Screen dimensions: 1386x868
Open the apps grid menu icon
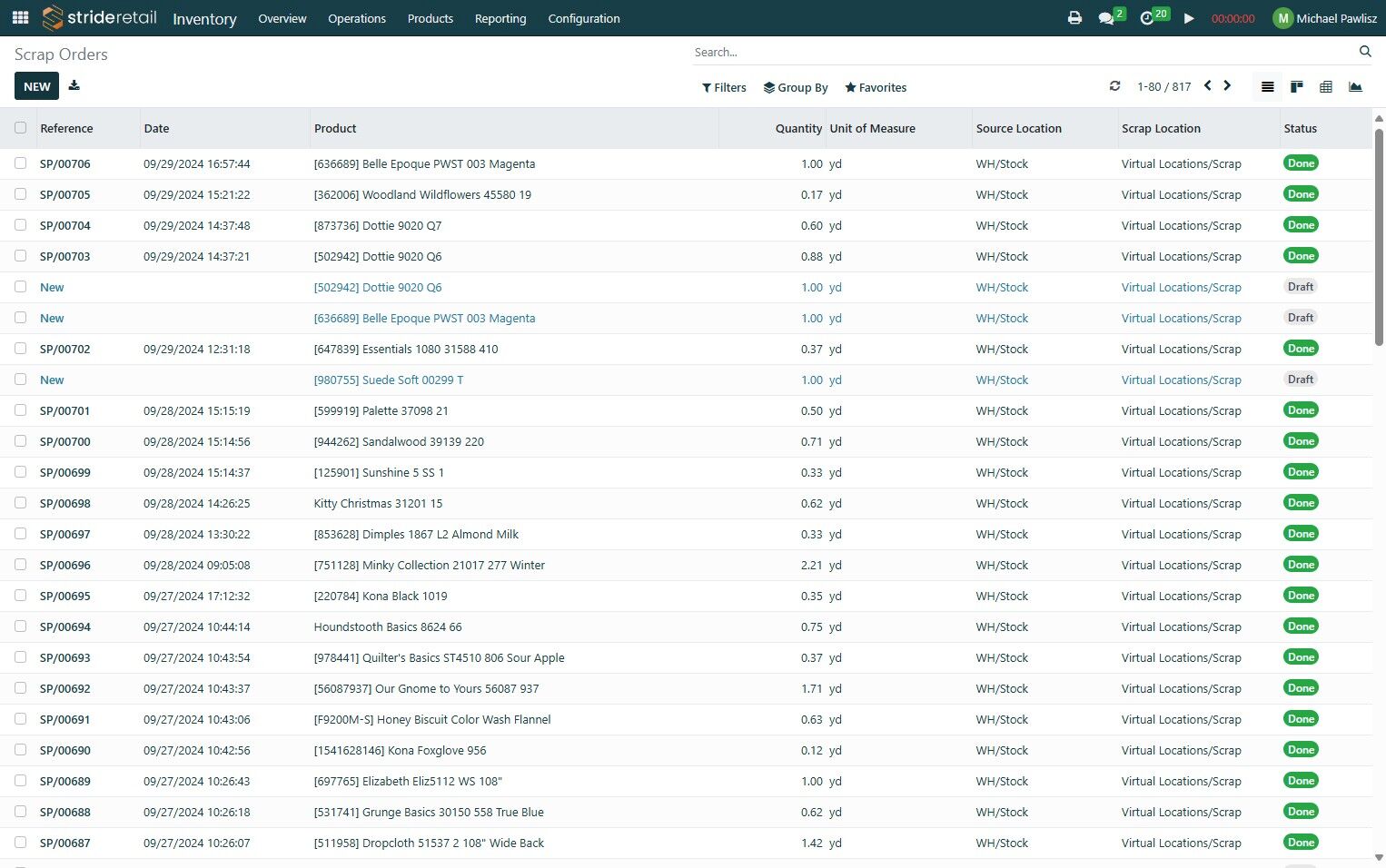[x=20, y=18]
